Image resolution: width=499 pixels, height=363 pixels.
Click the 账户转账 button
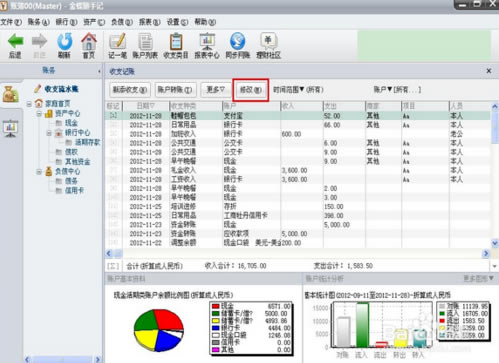pyautogui.click(x=175, y=90)
